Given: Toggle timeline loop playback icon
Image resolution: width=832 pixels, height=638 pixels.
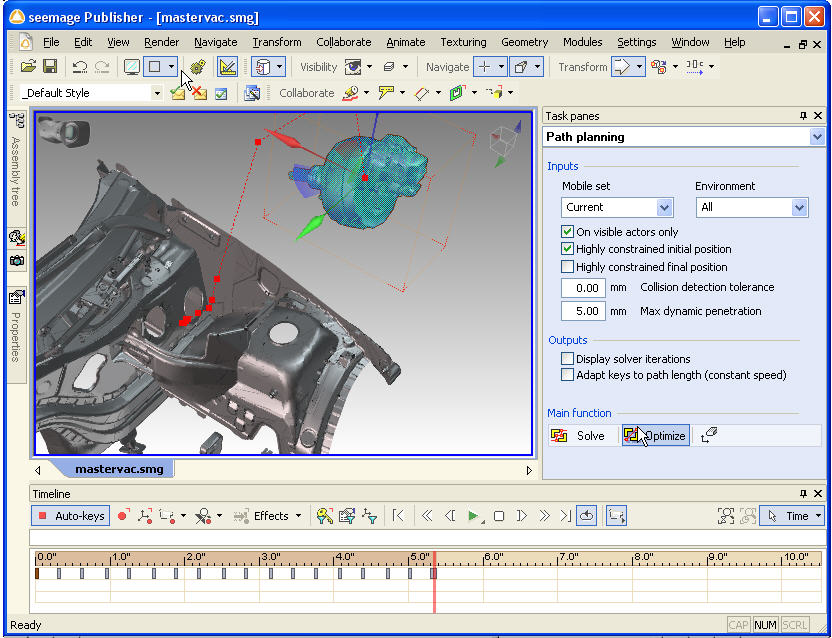Looking at the screenshot, I should [587, 516].
